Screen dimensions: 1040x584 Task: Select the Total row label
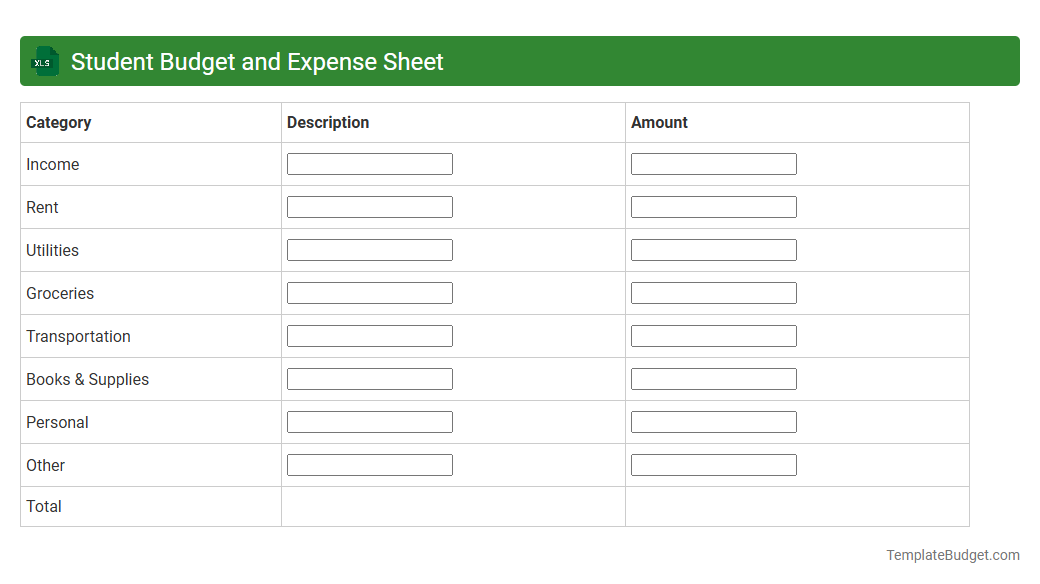(44, 506)
